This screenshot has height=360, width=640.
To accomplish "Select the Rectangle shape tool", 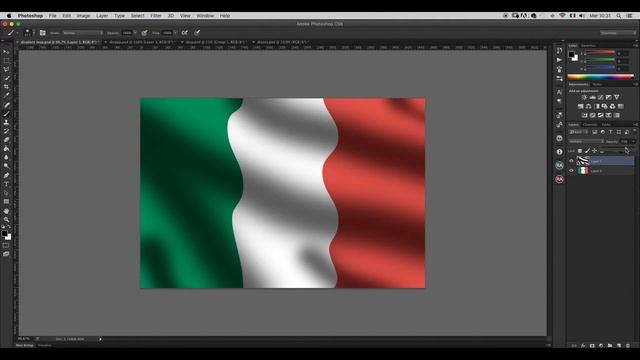I will click(x=6, y=202).
